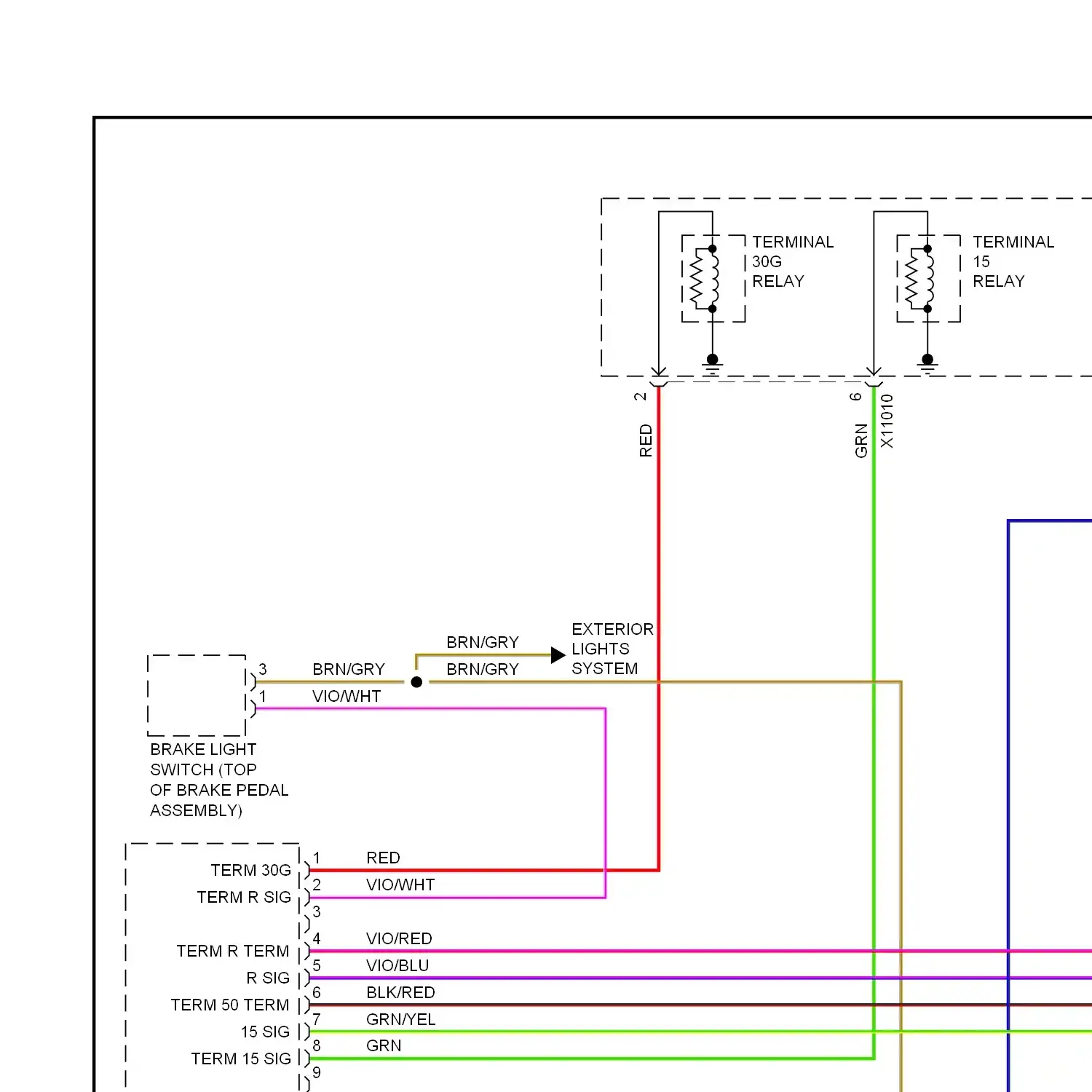The height and width of the screenshot is (1092, 1092).
Task: Click the ground symbol under Terminal 15 relay
Action: tap(927, 365)
